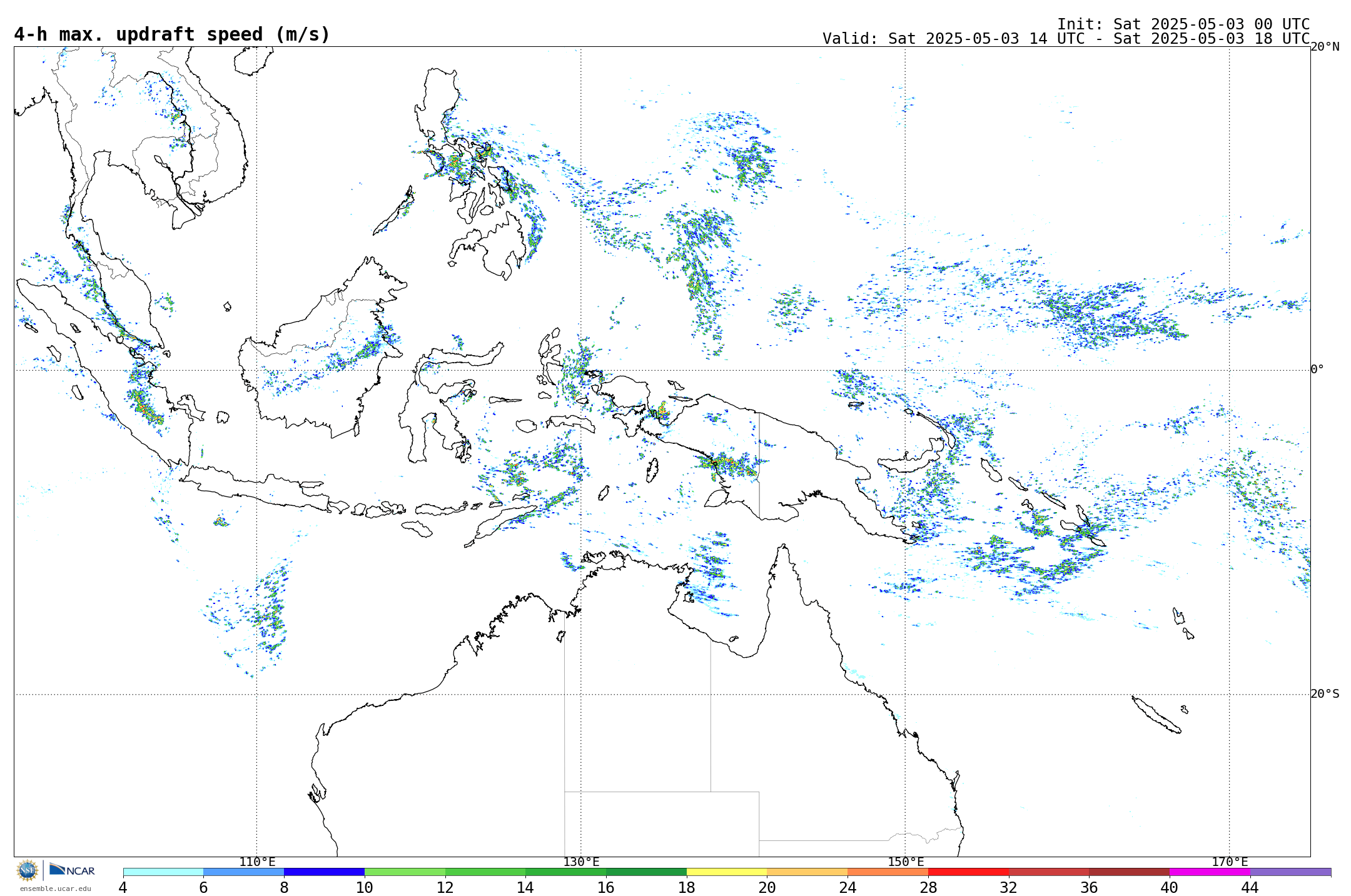
Task: Click the colorbar tick label 4
Action: tap(123, 888)
